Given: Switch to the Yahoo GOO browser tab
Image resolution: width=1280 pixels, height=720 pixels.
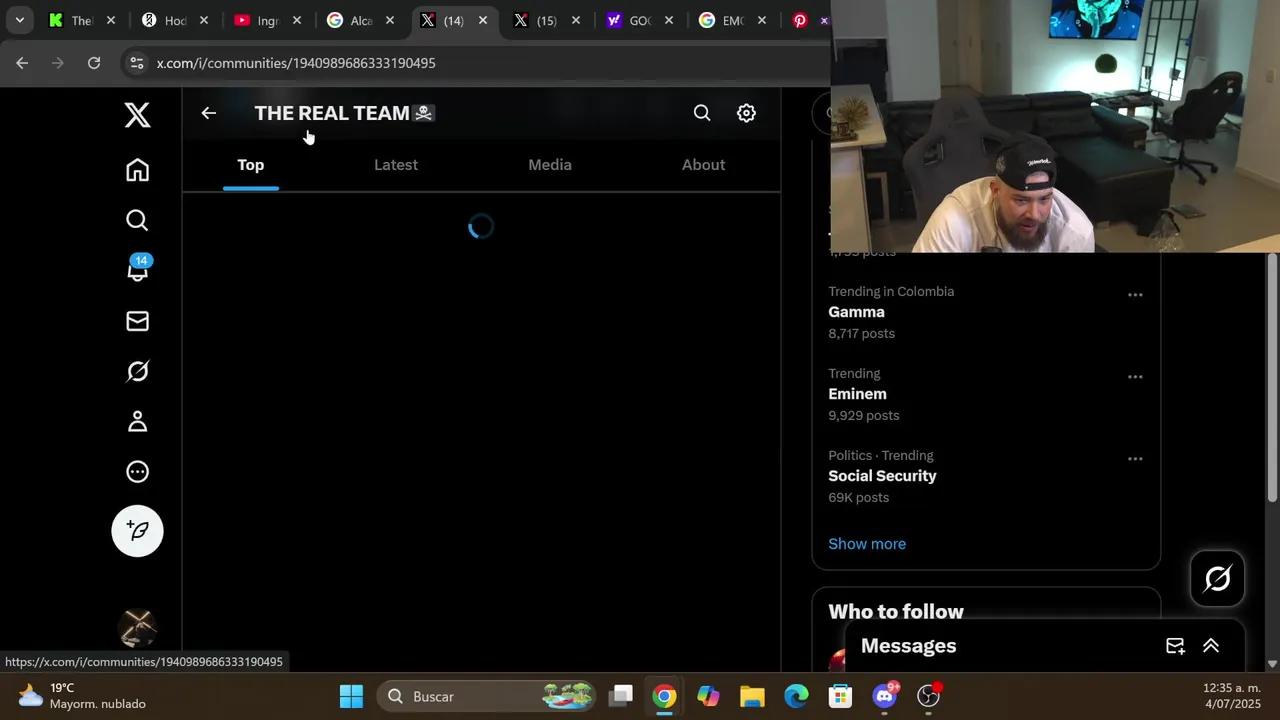Looking at the screenshot, I should [638, 20].
